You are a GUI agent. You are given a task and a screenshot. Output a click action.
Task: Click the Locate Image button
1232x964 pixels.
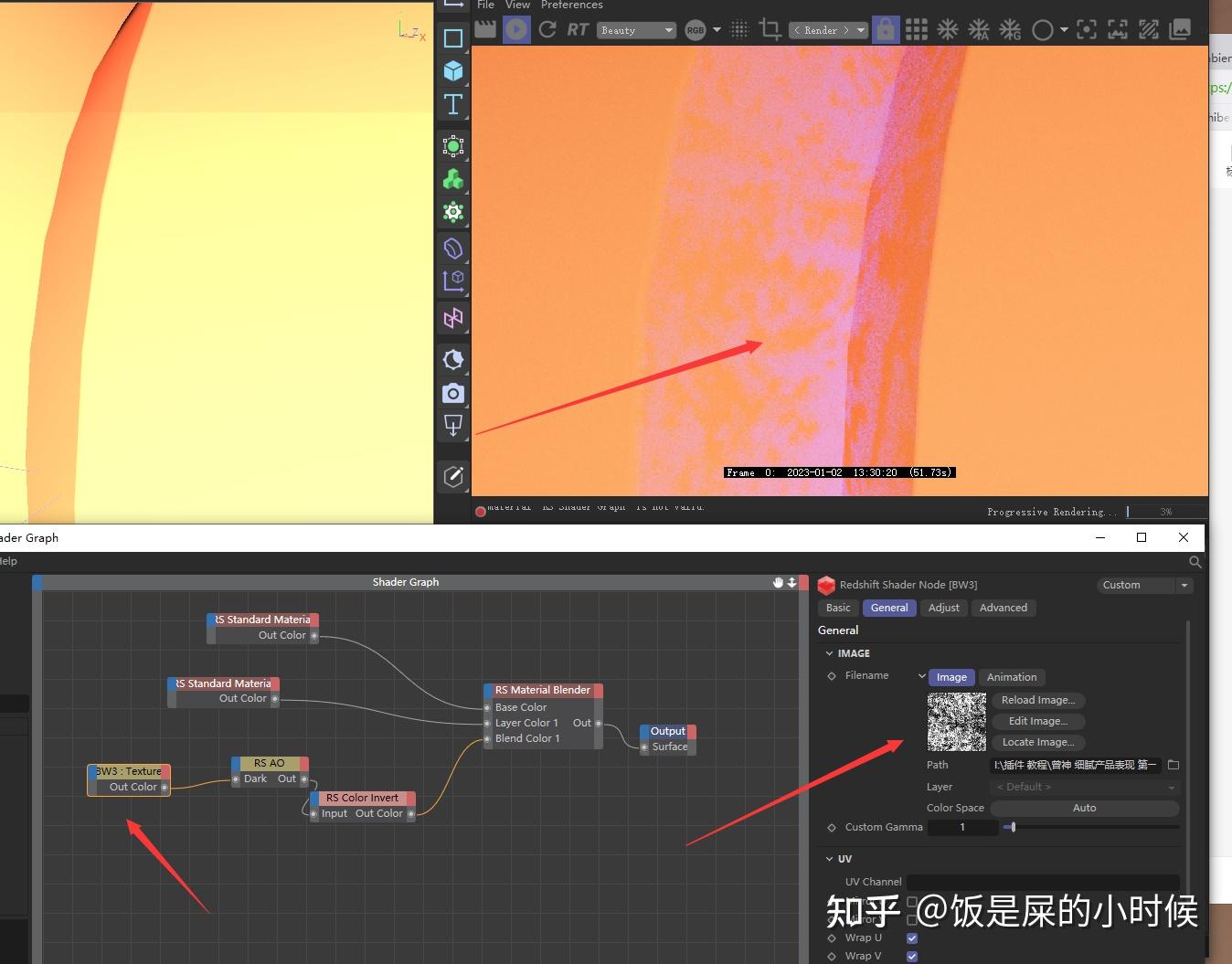pyautogui.click(x=1038, y=742)
